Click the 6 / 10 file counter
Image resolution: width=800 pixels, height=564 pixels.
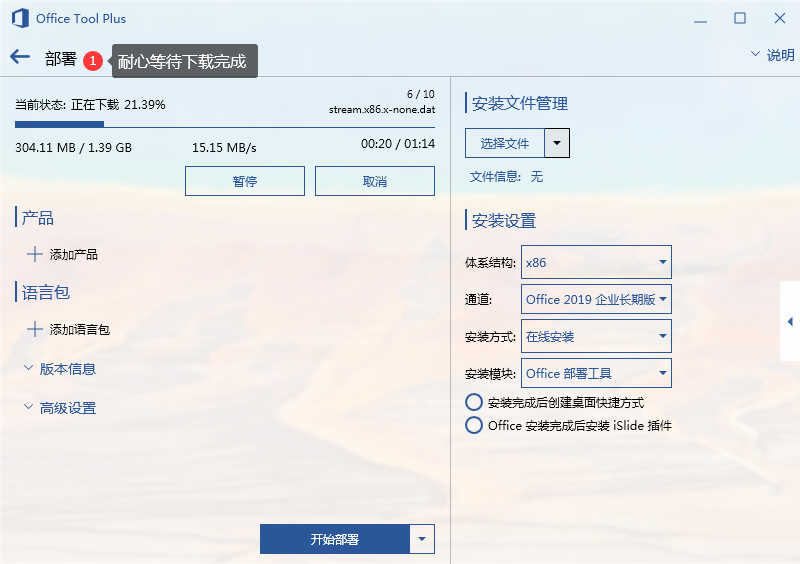(x=420, y=94)
